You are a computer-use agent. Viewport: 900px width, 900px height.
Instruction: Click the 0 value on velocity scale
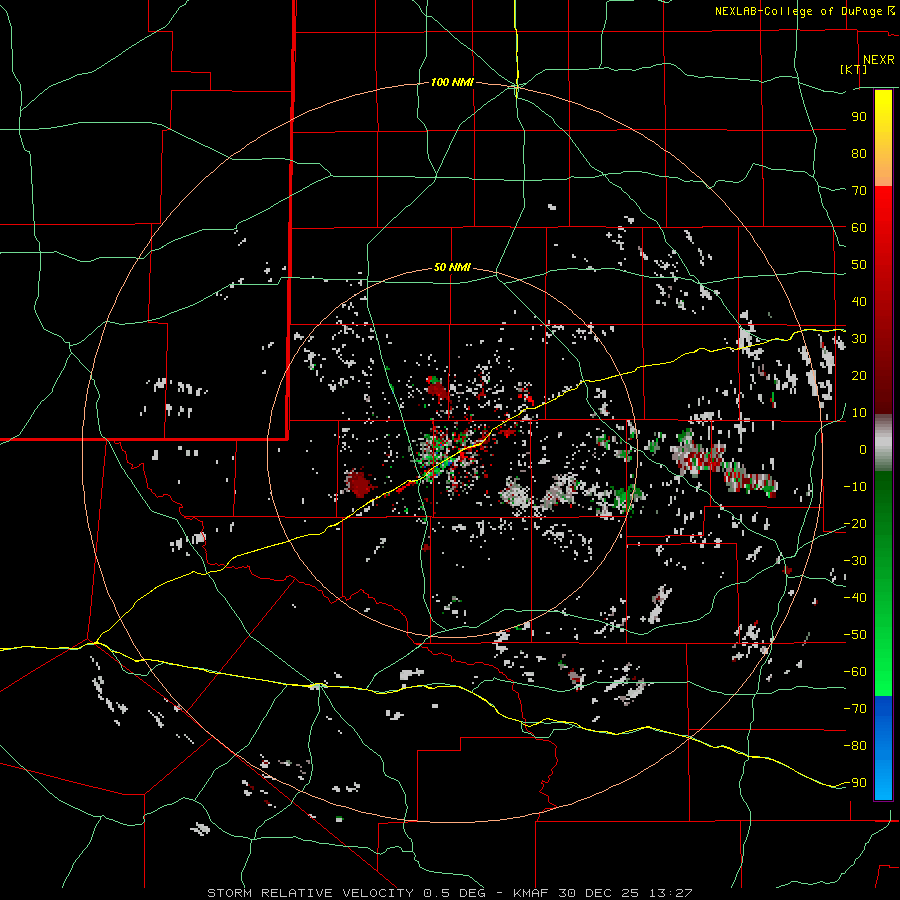(863, 449)
